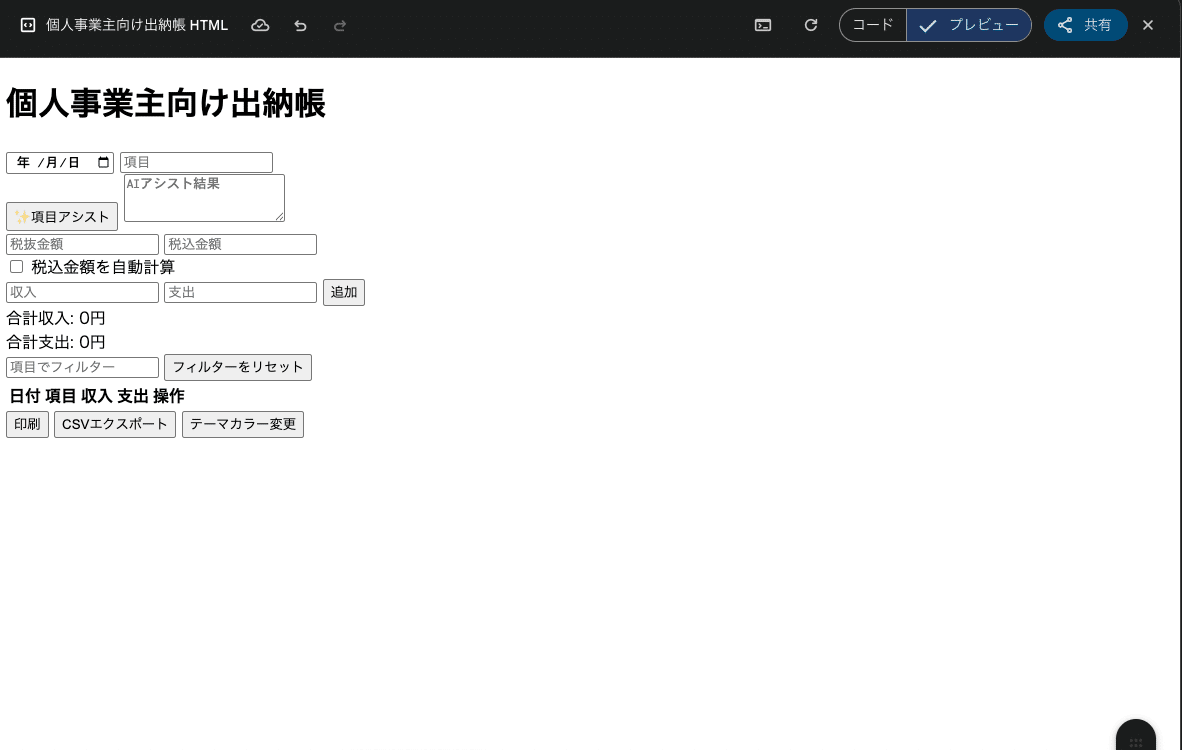Click the 合計収入: 0円 text
The width and height of the screenshot is (1182, 750).
click(x=56, y=318)
